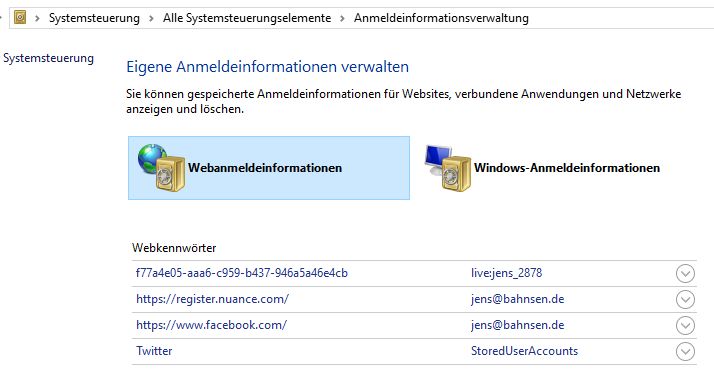Click the https://www.facebook.com/ entry
This screenshot has width=714, height=382.
point(211,325)
